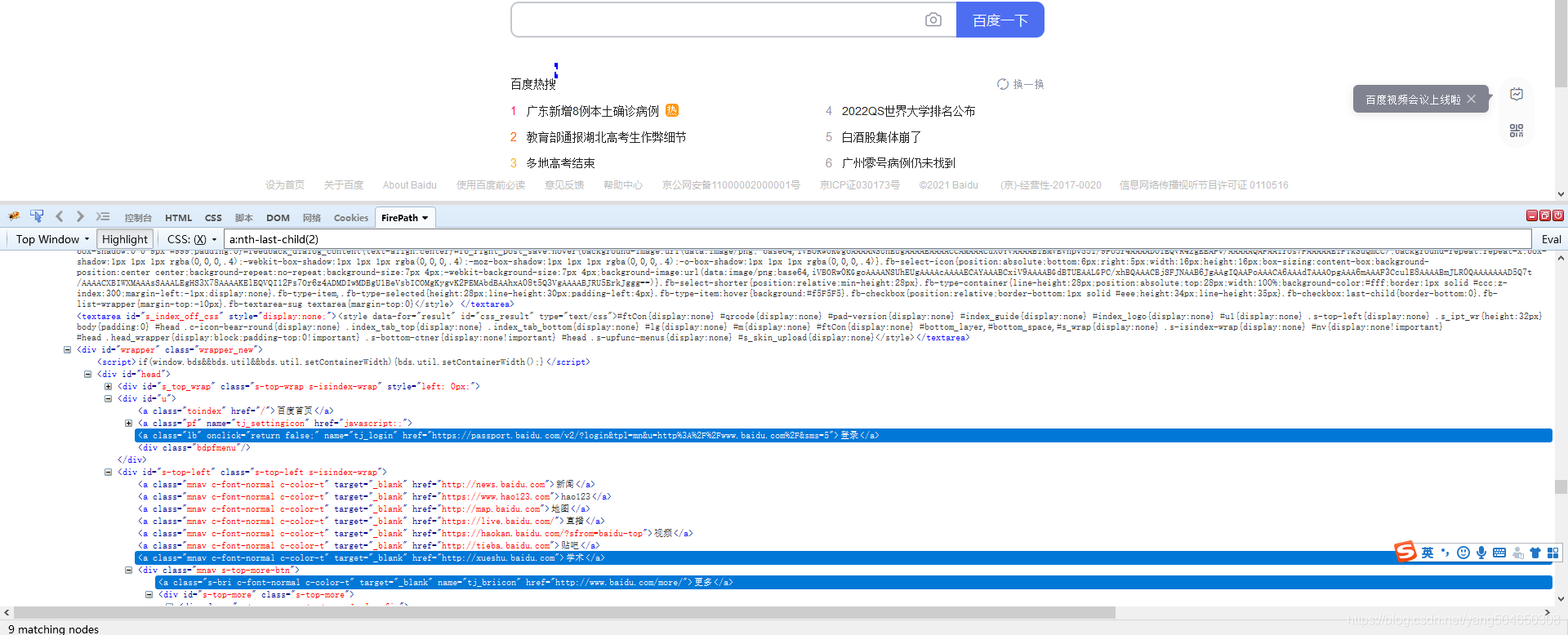Screen dimensions: 1568x635
Task: Open trending item 白酒股集体崩了
Action: (x=881, y=137)
